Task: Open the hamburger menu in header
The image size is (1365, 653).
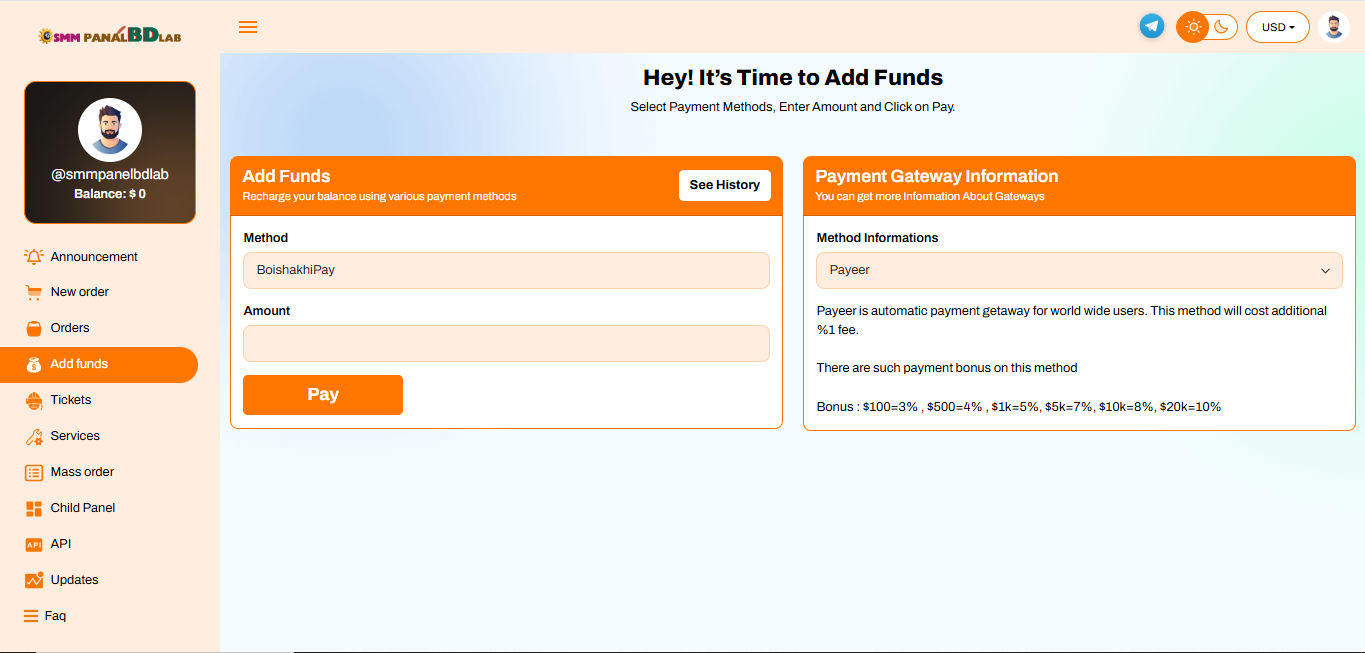Action: pyautogui.click(x=248, y=27)
